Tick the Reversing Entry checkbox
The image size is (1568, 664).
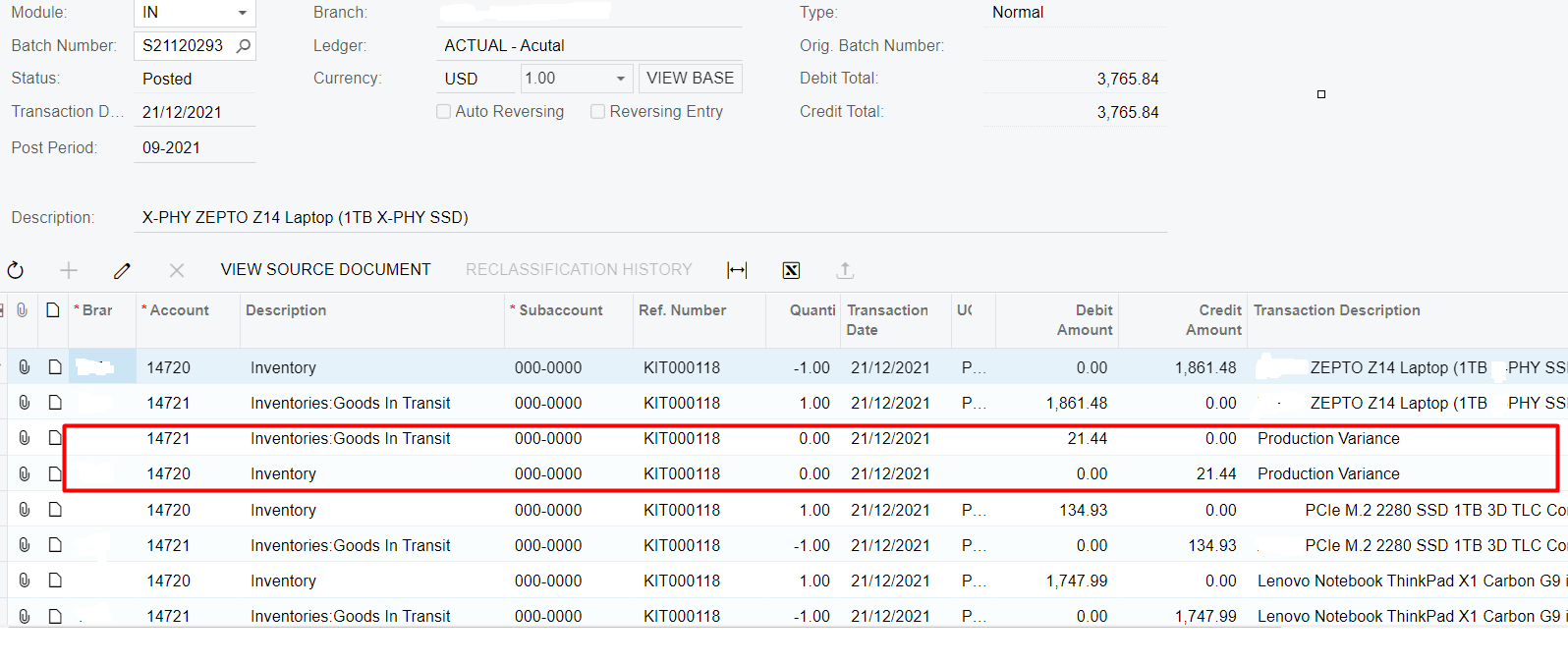(x=597, y=112)
